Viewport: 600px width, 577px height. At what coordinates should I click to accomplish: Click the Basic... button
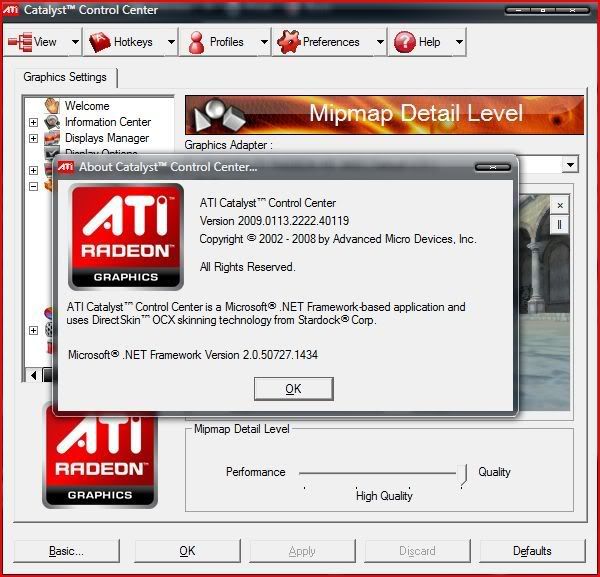coord(66,551)
